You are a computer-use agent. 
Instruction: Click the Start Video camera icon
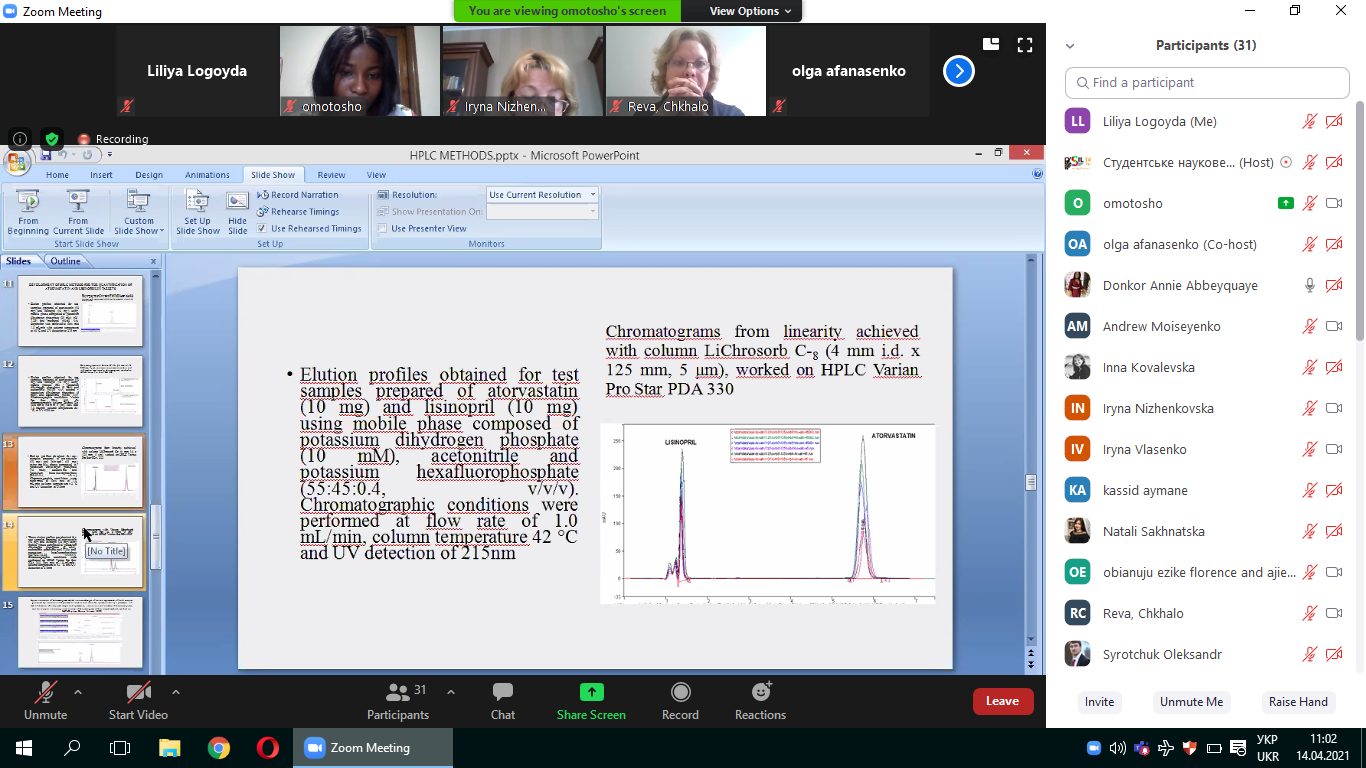tap(138, 692)
